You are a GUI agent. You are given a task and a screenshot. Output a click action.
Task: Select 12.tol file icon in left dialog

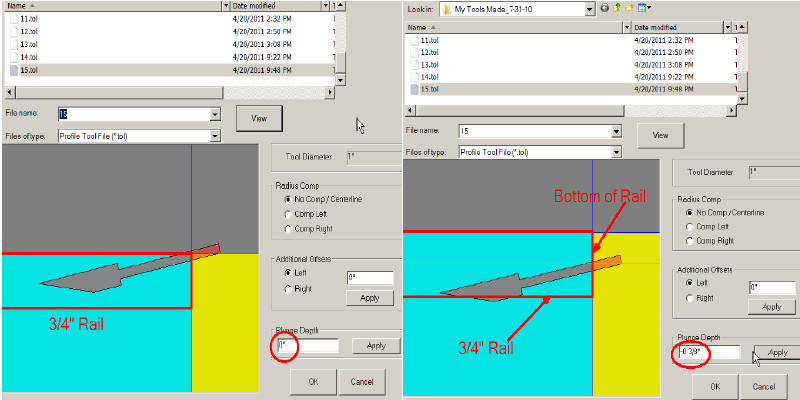(x=12, y=32)
